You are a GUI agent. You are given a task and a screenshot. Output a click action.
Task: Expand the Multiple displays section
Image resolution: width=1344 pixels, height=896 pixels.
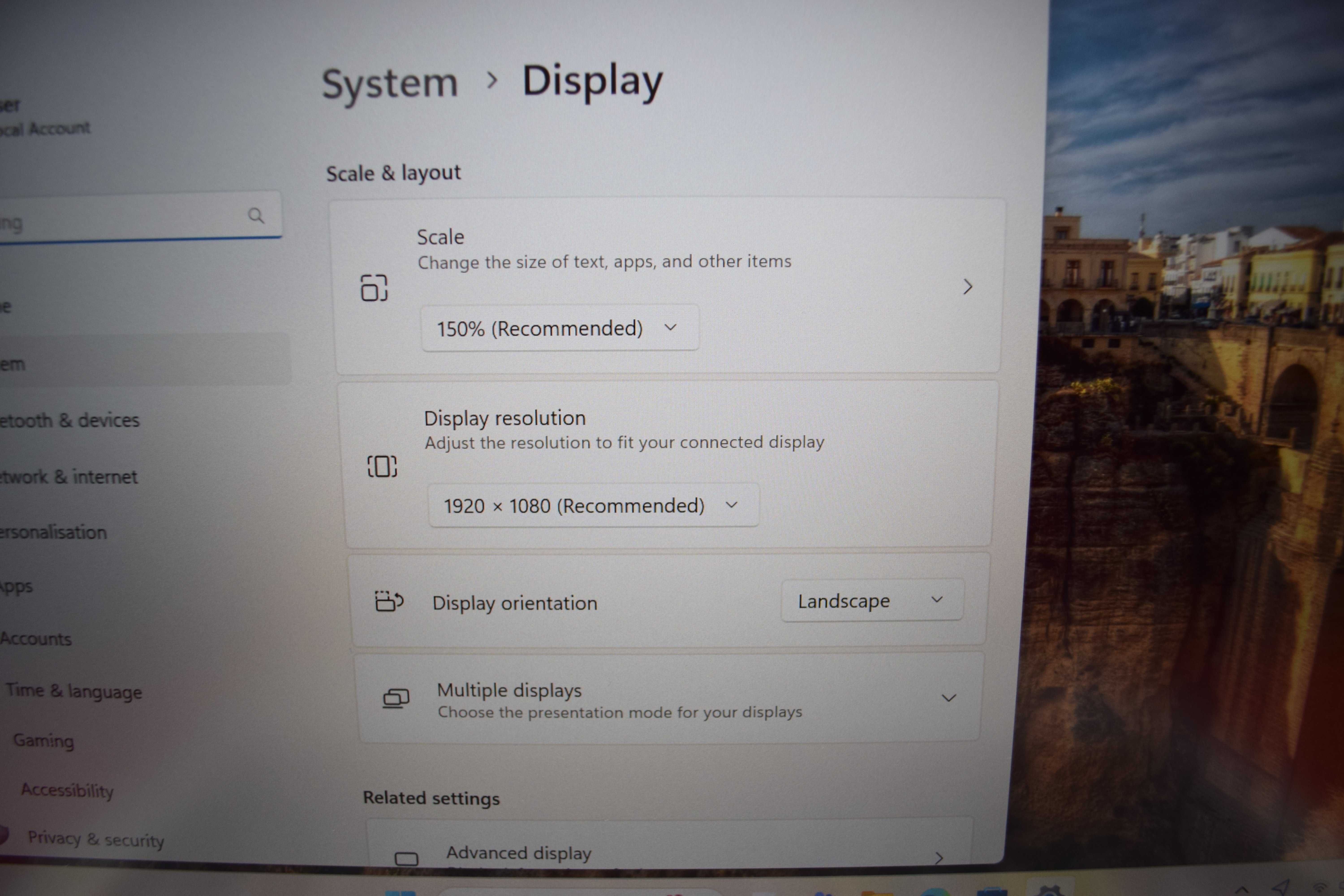coord(949,698)
